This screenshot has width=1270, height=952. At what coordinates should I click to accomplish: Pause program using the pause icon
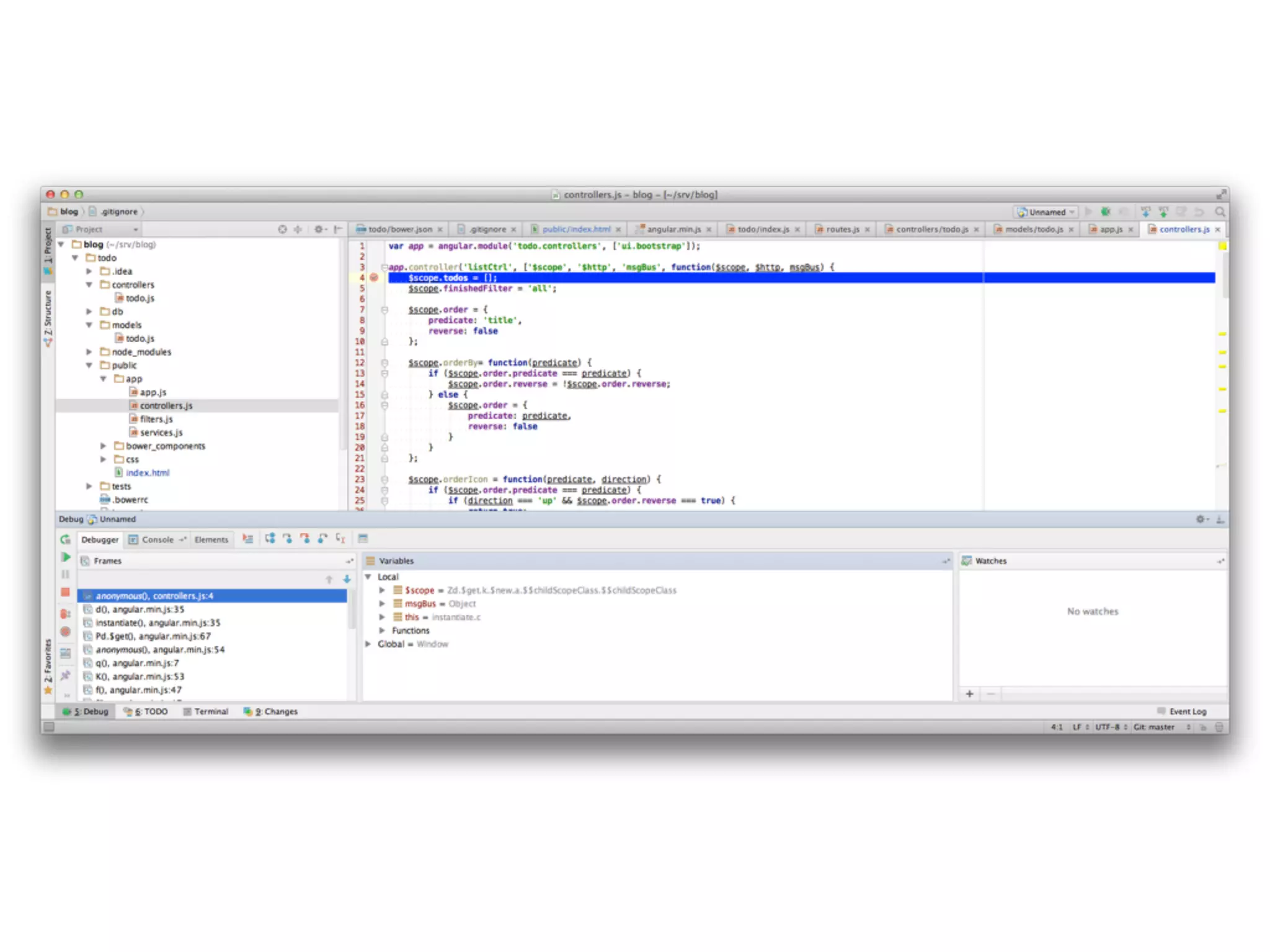[66, 575]
